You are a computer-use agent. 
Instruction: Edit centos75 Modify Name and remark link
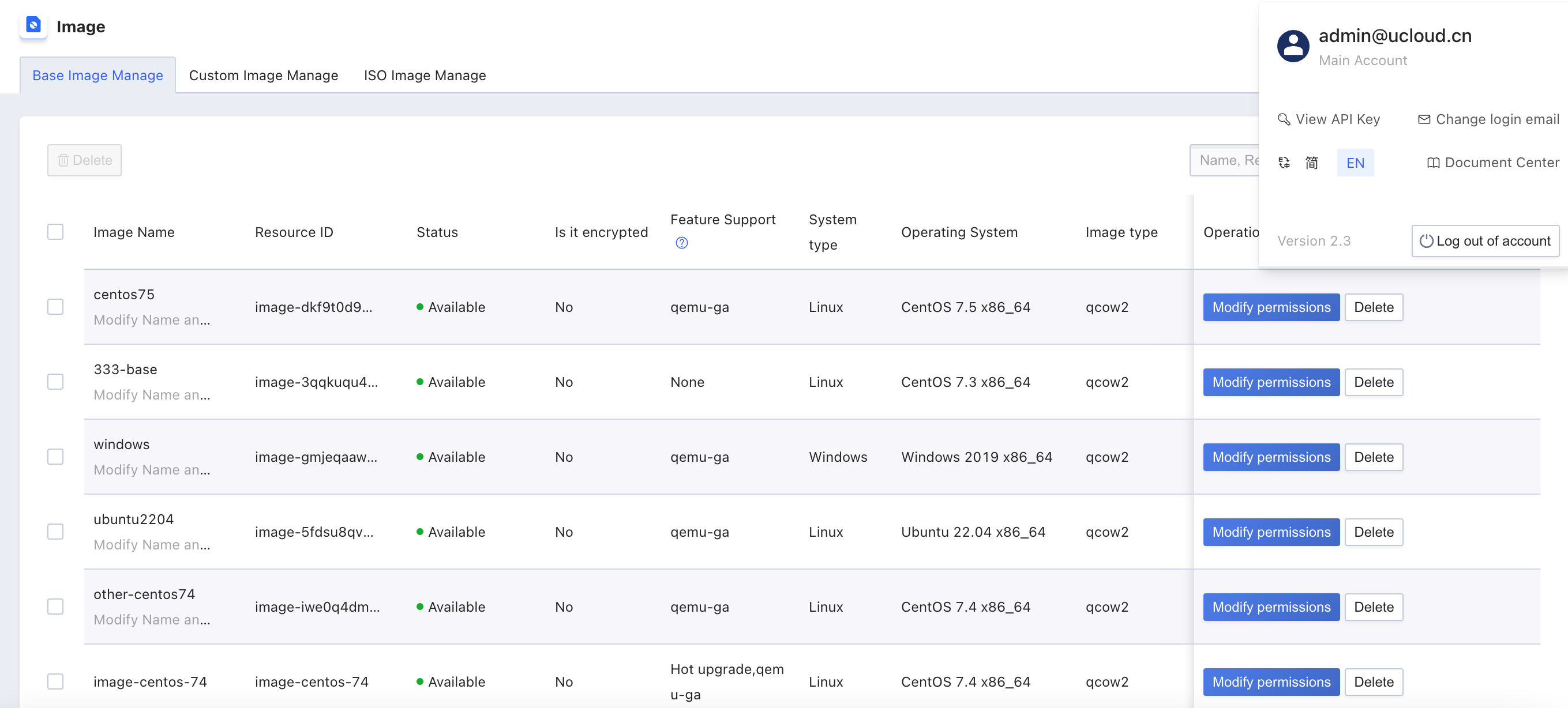pos(152,320)
